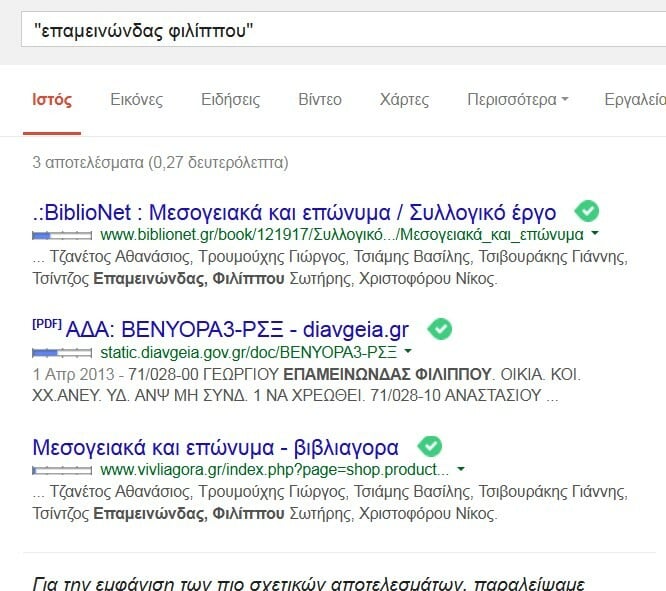Click the green checkmark beside the diavgeia.gr result
This screenshot has height=591, width=666.
(x=440, y=329)
